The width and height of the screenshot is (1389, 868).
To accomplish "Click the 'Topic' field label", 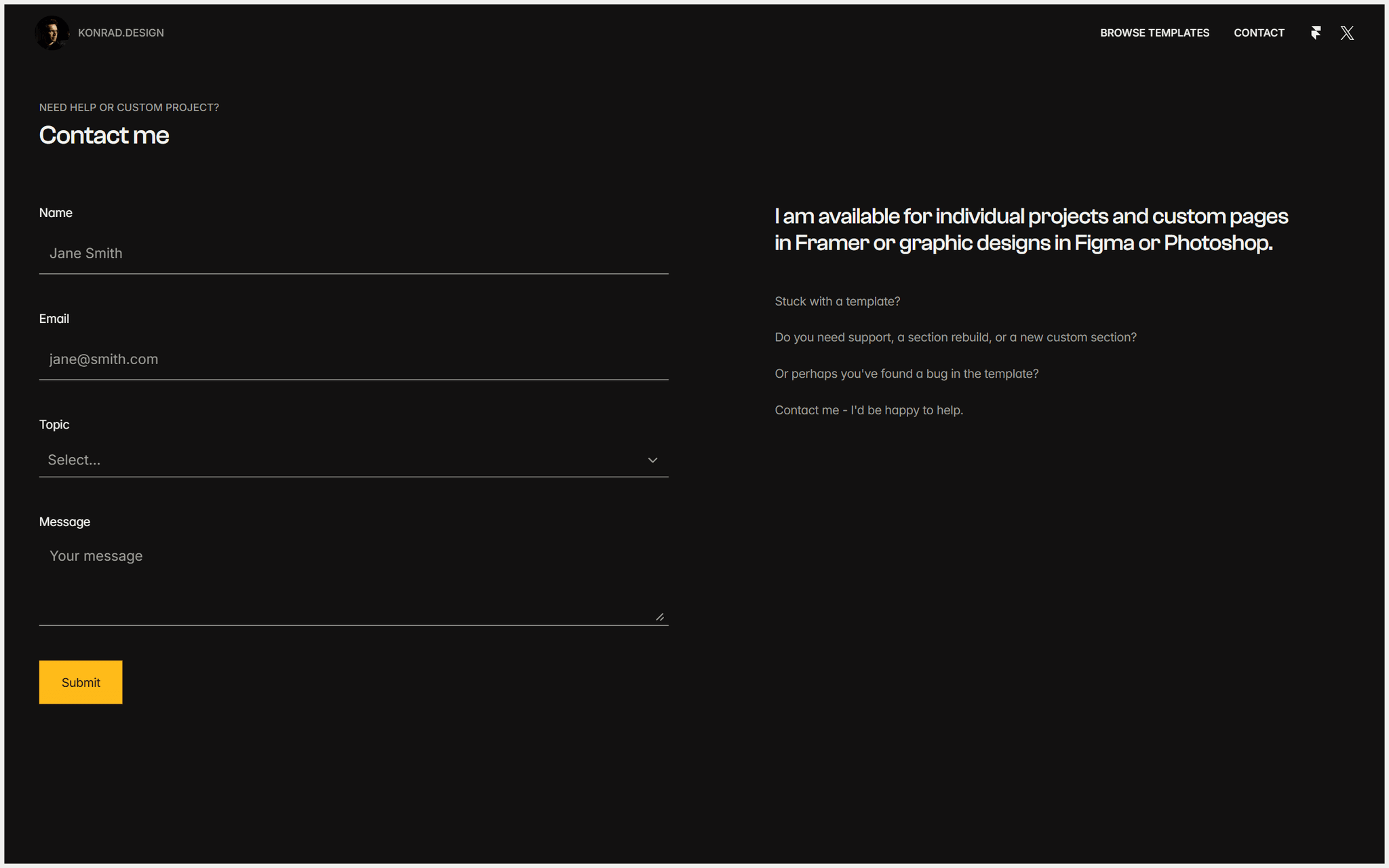I will coord(54,425).
